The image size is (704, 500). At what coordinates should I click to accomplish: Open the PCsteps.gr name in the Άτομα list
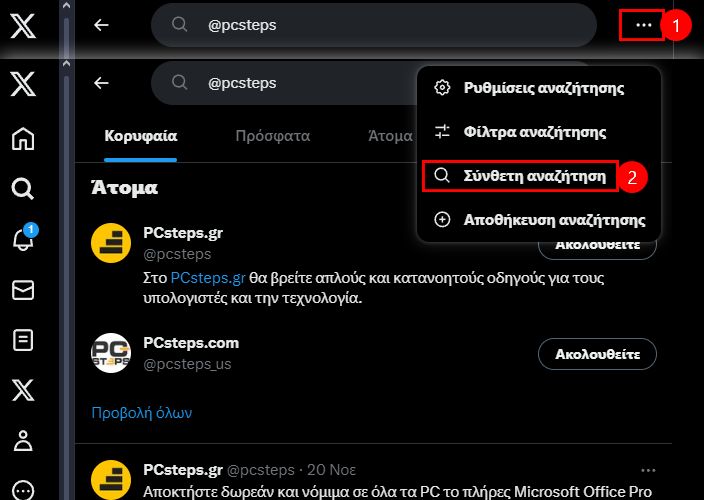pos(183,233)
